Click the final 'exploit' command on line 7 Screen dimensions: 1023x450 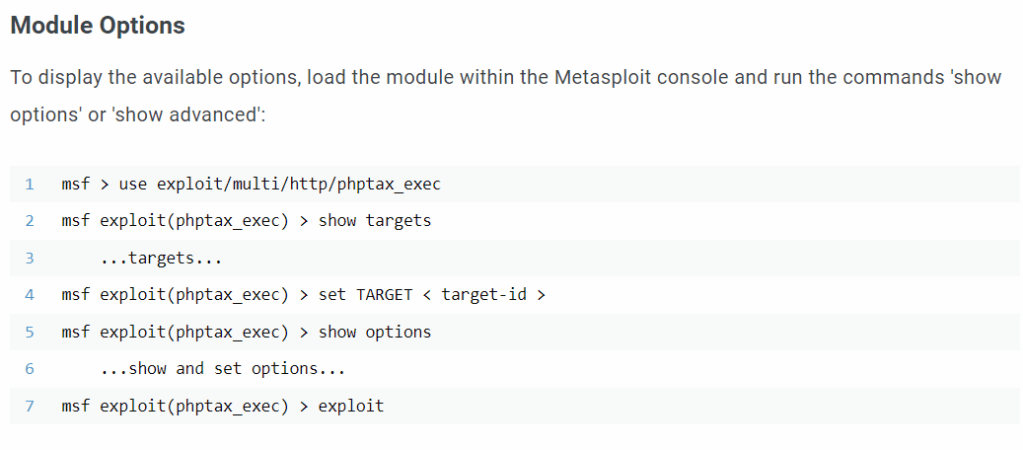[351, 406]
